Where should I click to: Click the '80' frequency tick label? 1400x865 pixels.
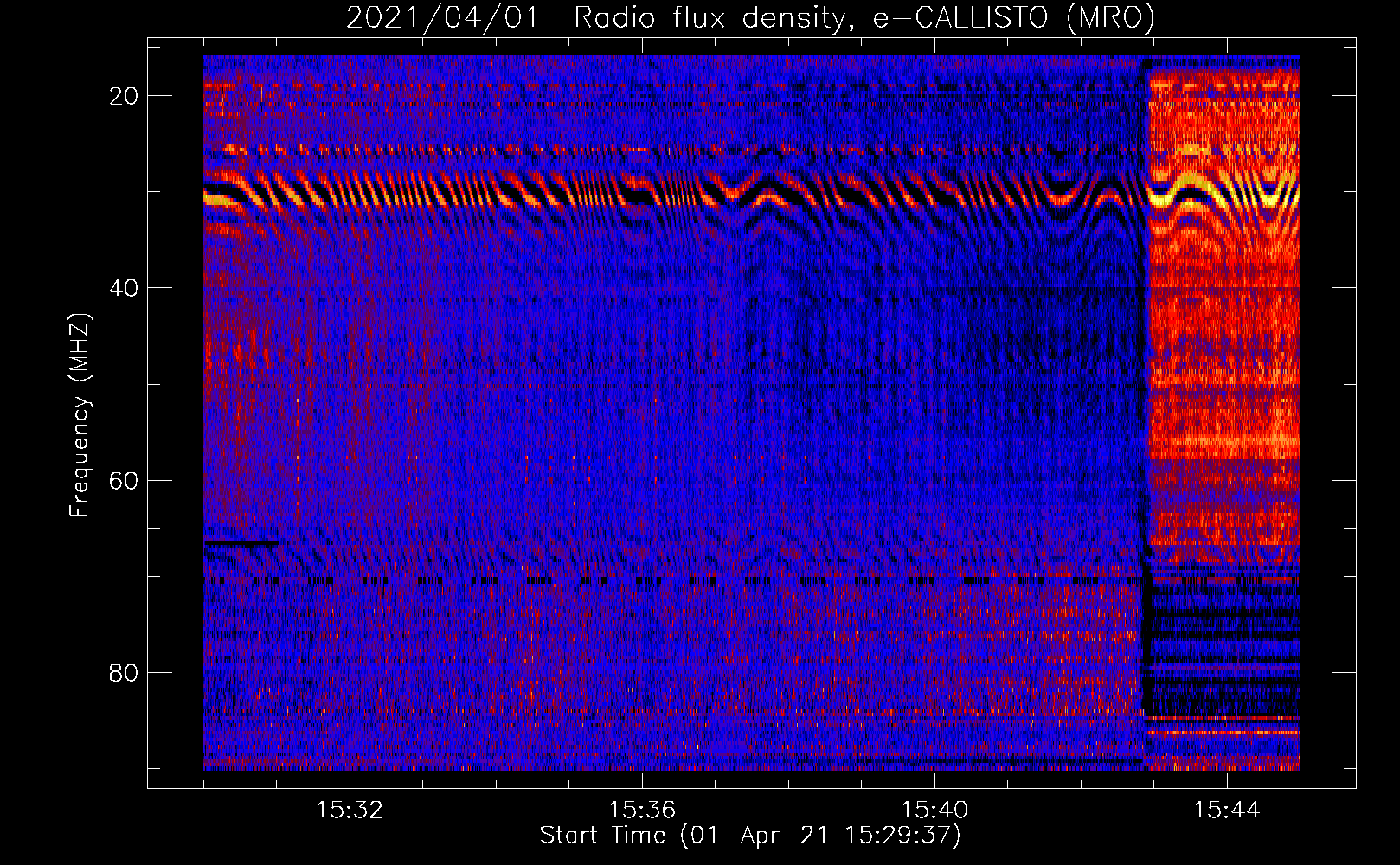coord(124,672)
